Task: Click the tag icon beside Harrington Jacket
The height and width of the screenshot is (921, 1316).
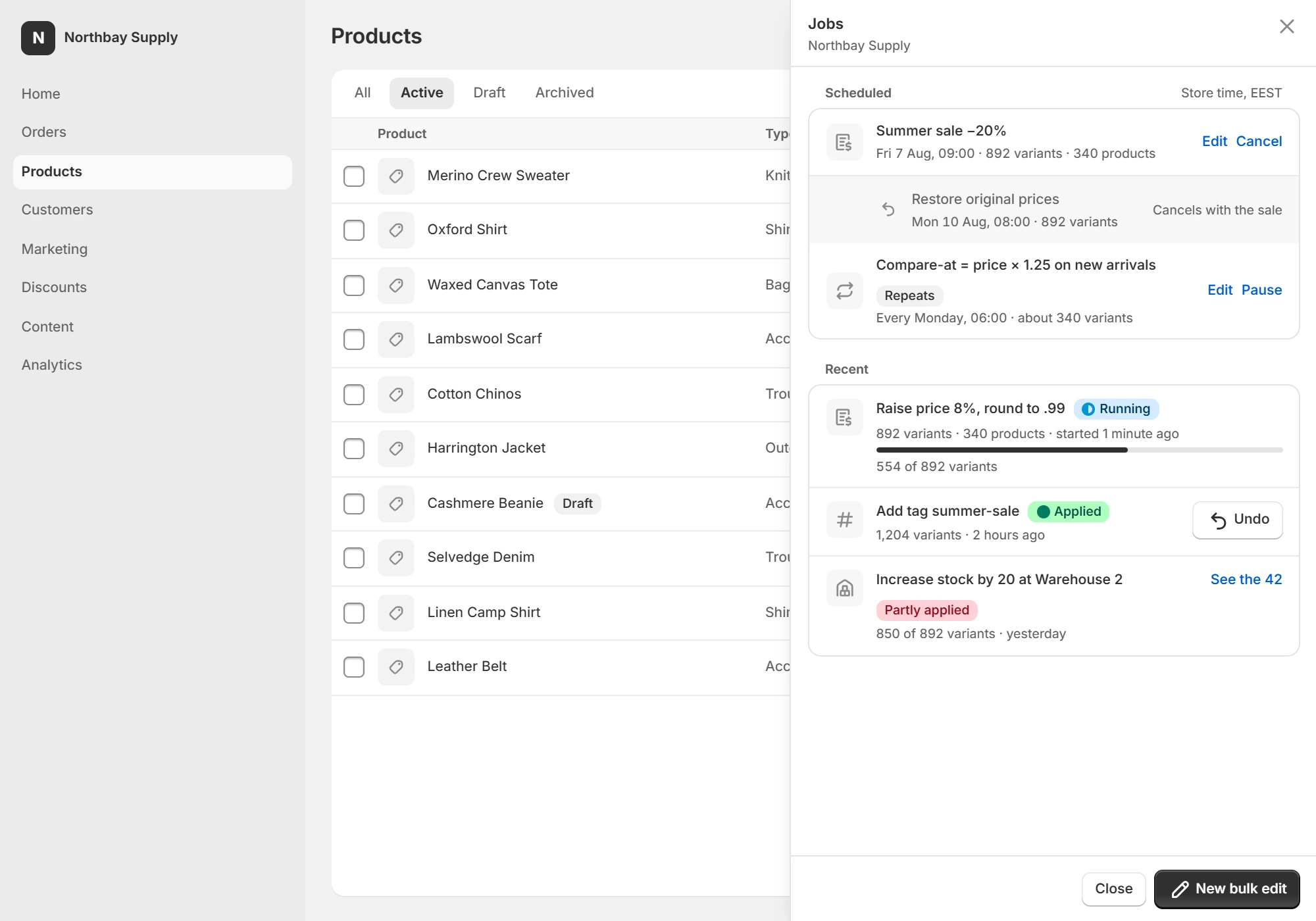Action: [396, 448]
